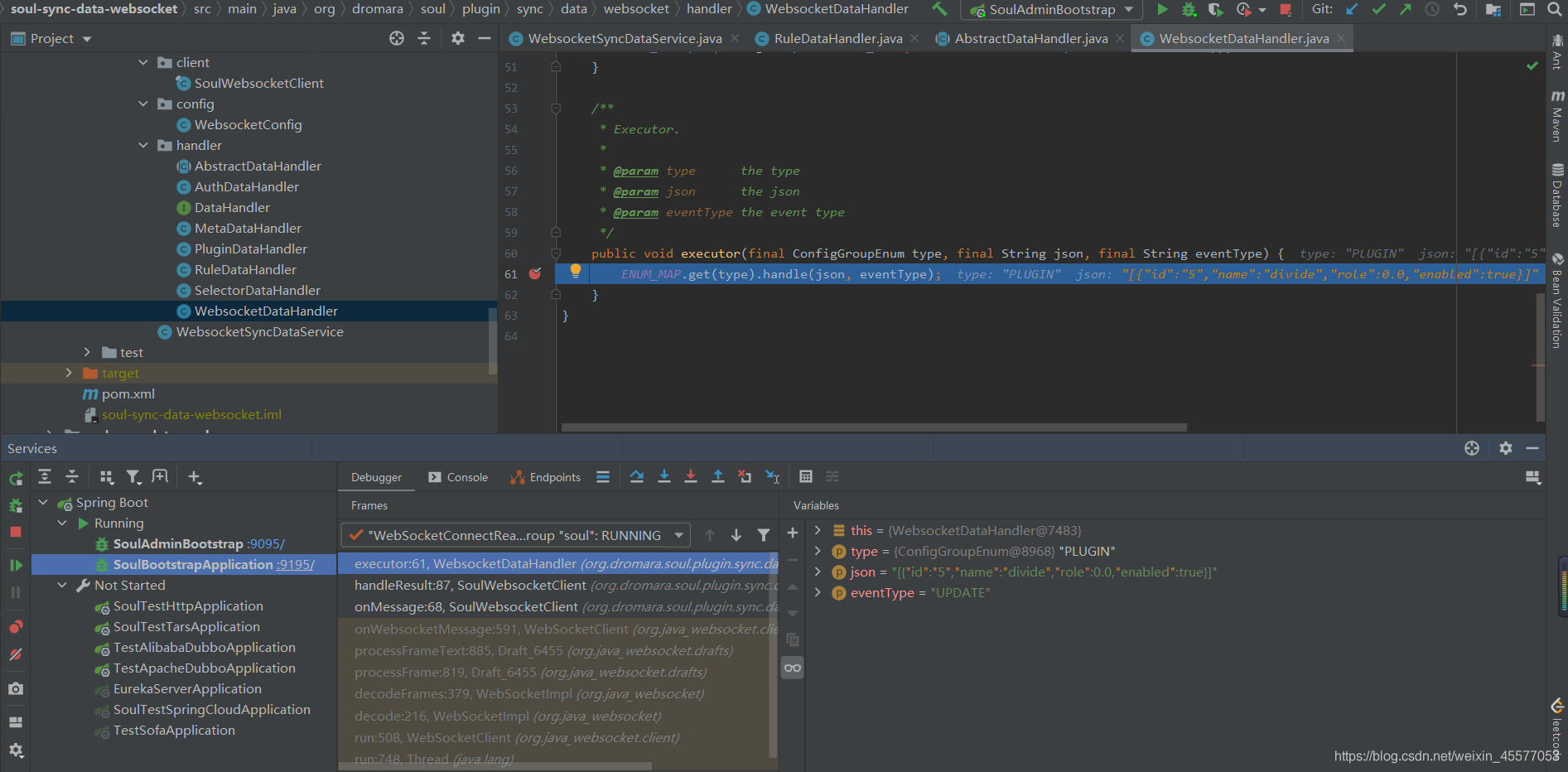Image resolution: width=1568 pixels, height=772 pixels.
Task: Expand the json variable
Action: (x=818, y=572)
